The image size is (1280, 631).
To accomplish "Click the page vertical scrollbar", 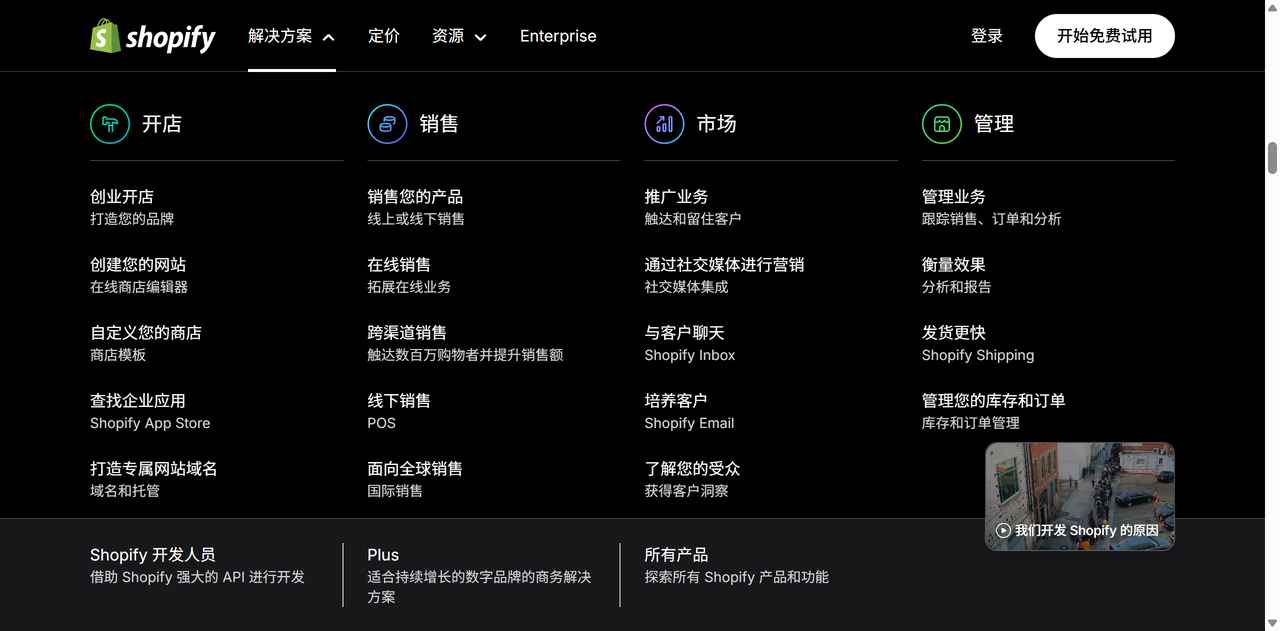I will pos(1272,158).
